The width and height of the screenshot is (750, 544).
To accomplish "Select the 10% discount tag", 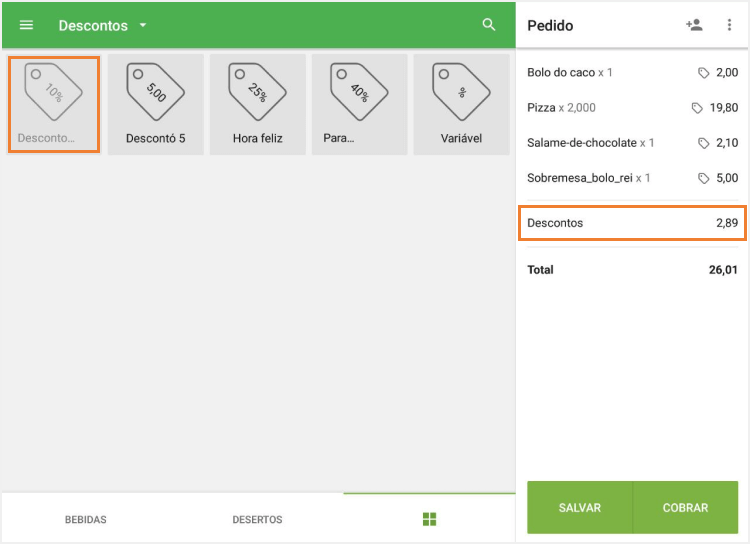I will pyautogui.click(x=54, y=104).
